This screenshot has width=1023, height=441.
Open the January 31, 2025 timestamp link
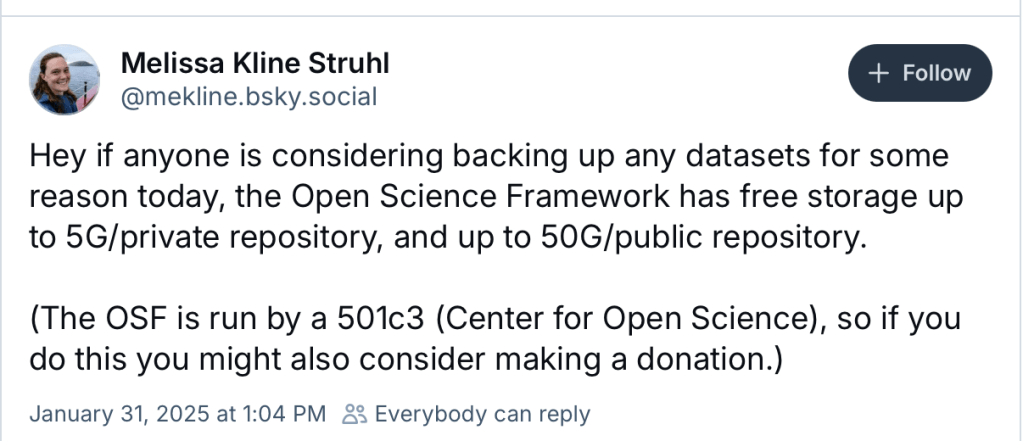(x=178, y=414)
